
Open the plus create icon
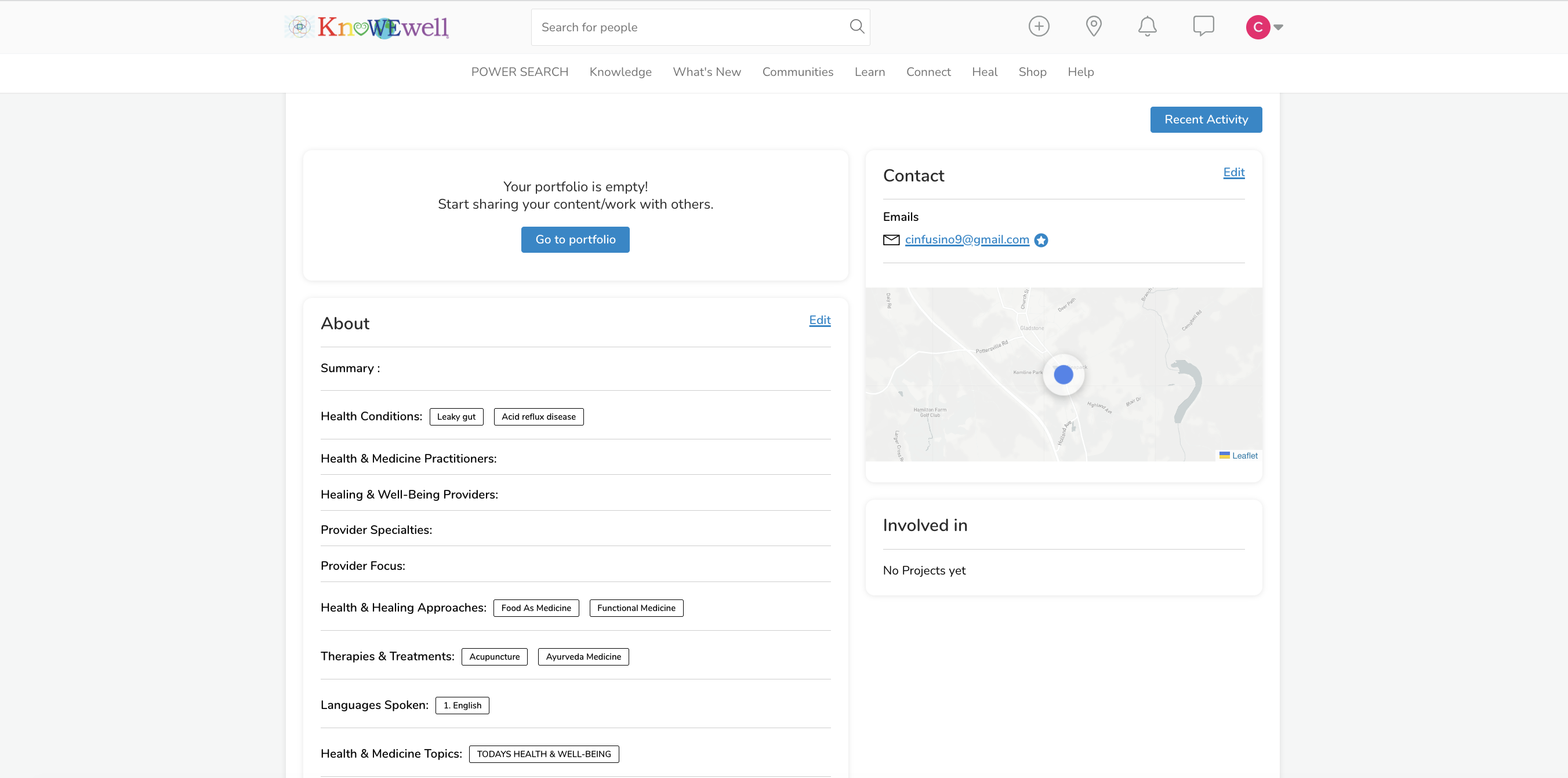click(1039, 27)
